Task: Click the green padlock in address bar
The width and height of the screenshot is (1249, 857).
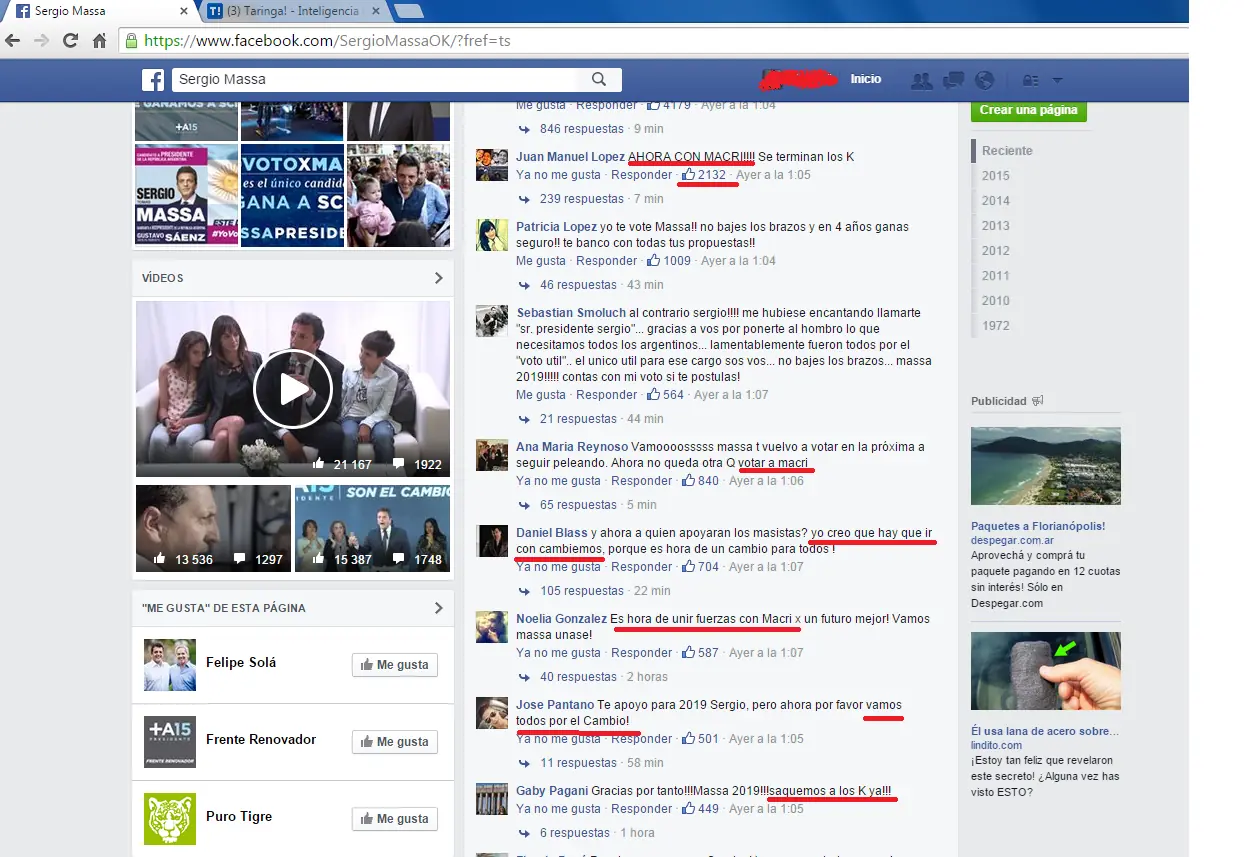Action: point(132,41)
